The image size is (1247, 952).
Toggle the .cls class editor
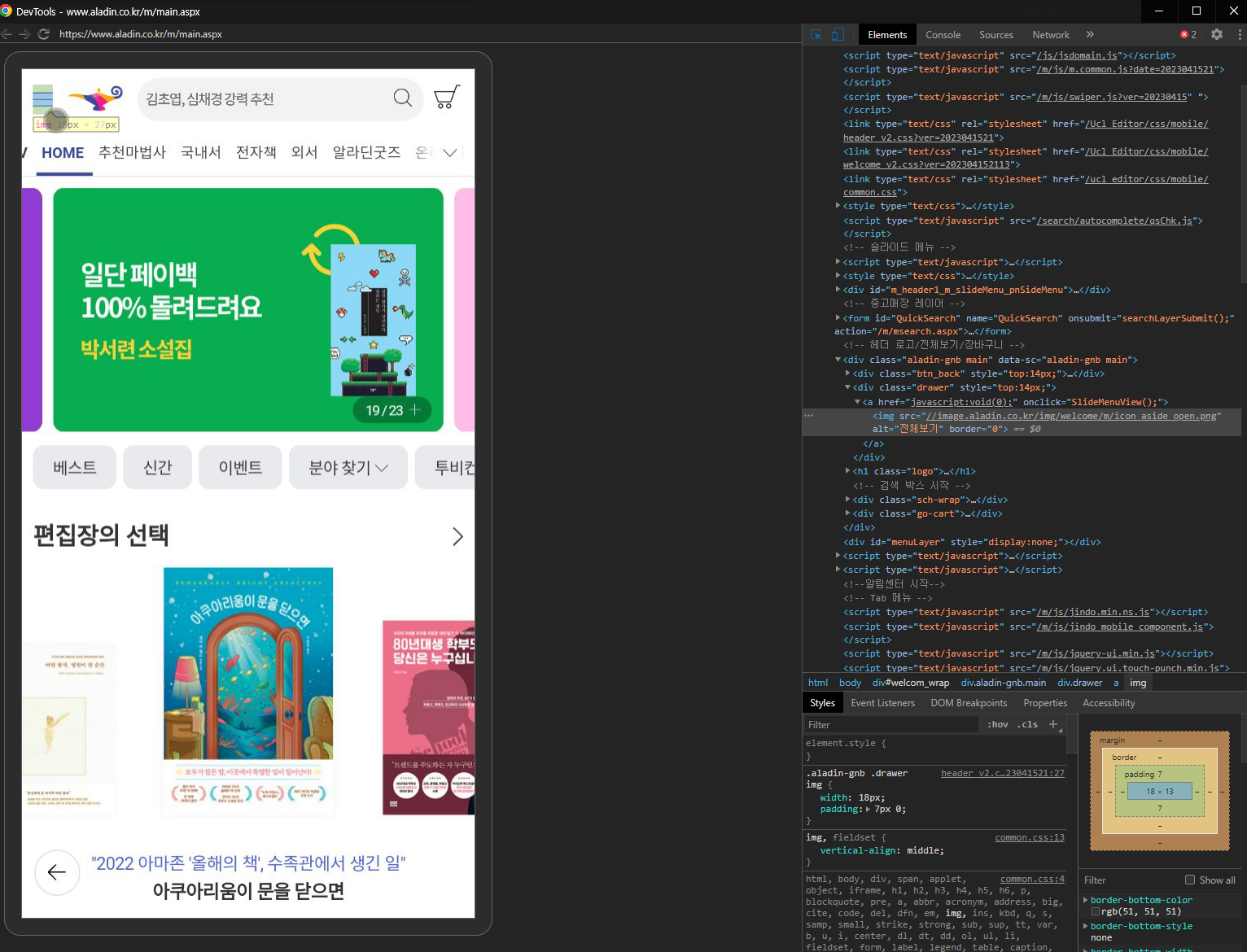coord(1027,724)
